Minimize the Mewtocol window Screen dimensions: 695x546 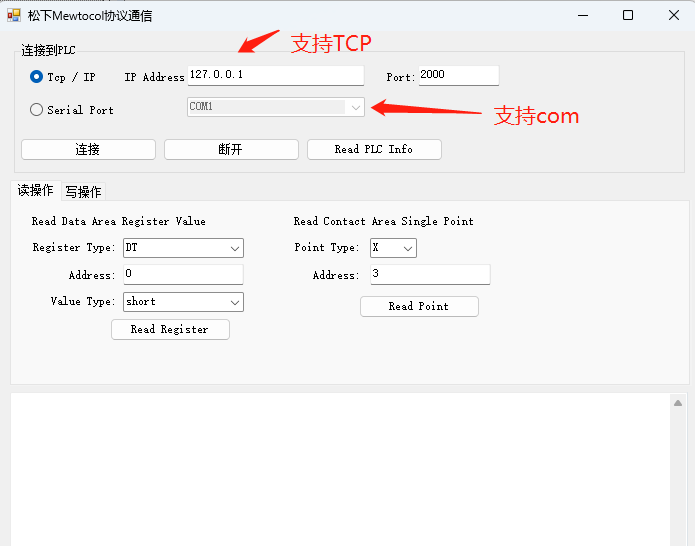pos(583,15)
